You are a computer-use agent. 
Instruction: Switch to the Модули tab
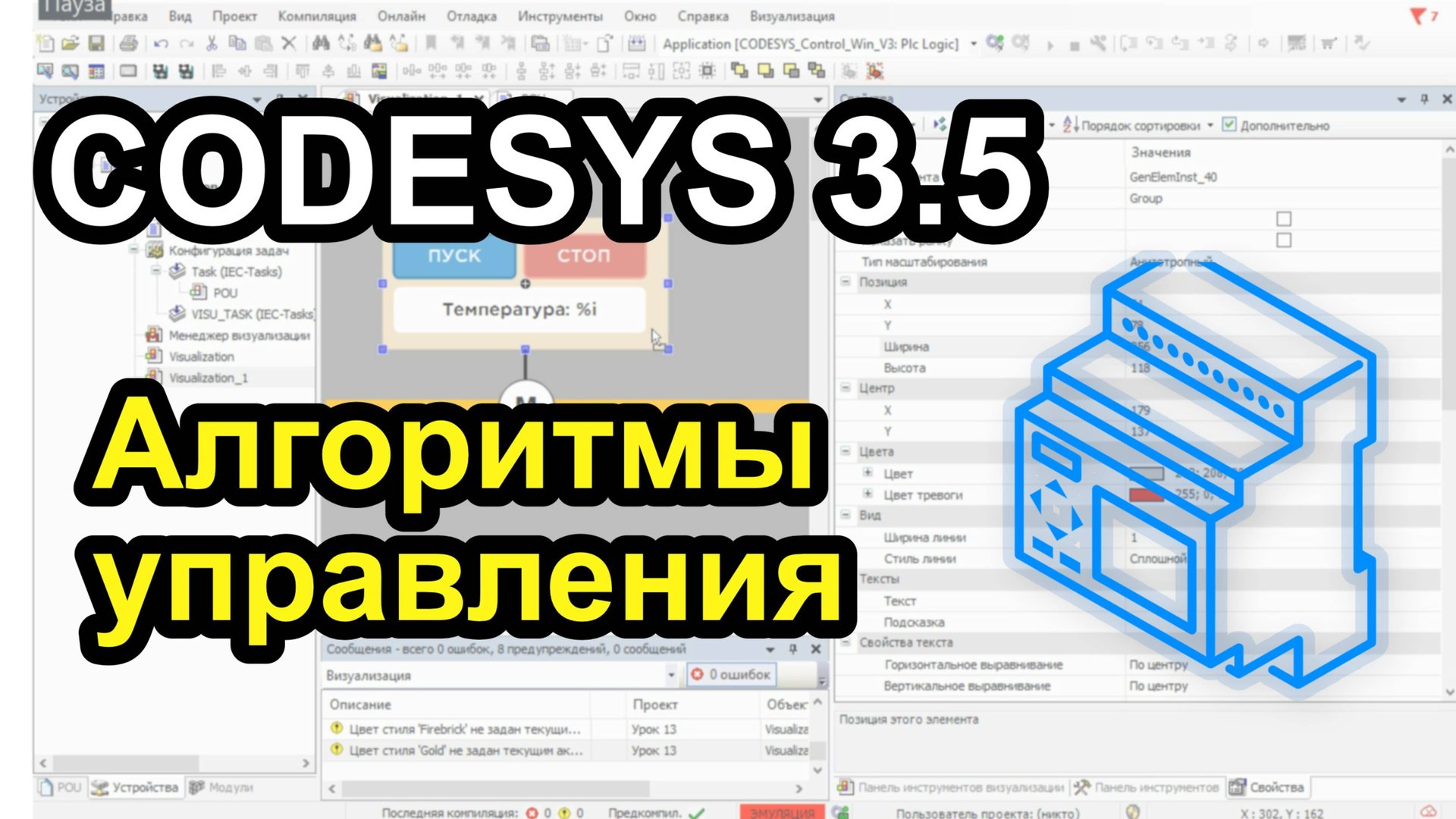tap(221, 787)
